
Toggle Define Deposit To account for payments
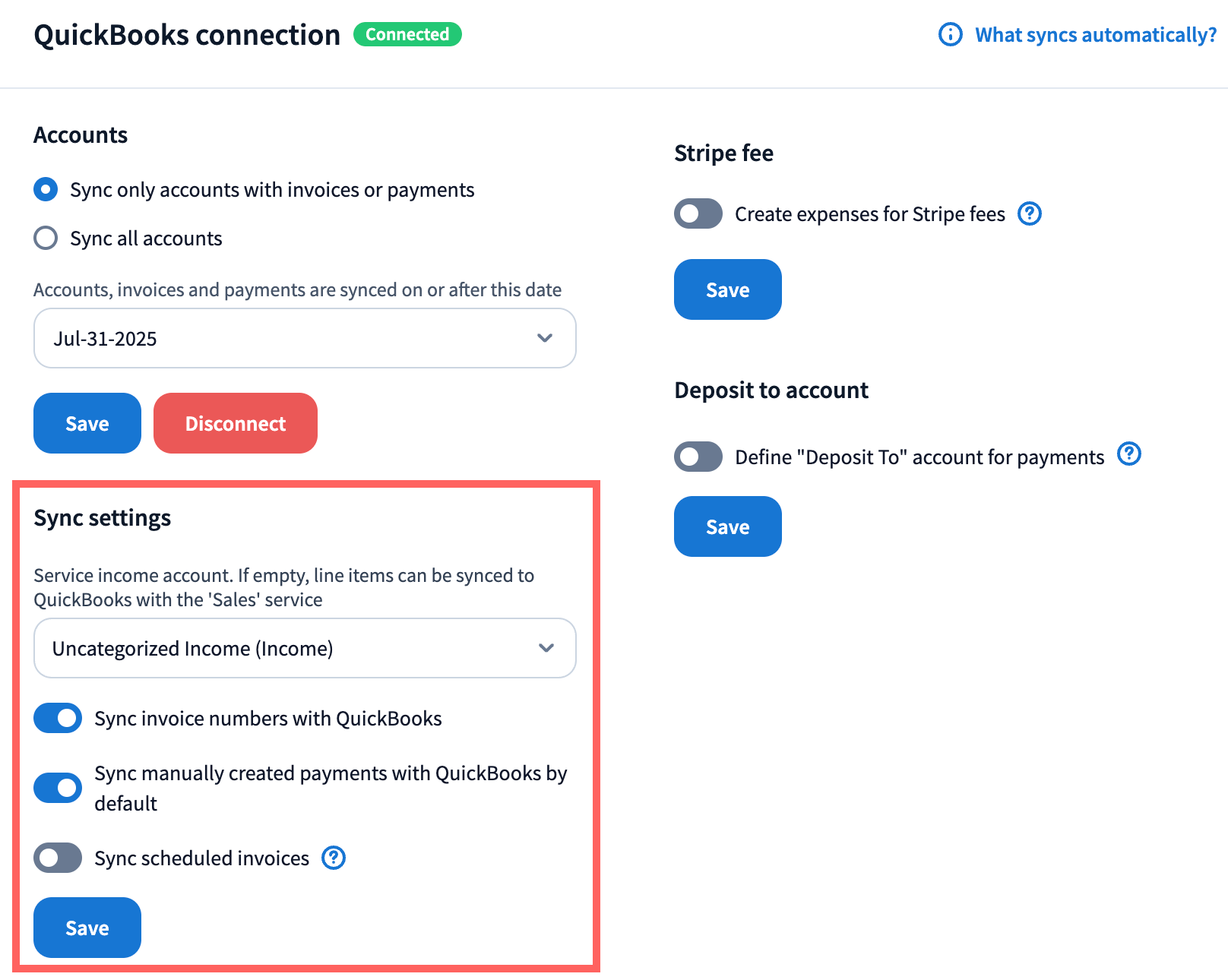click(x=698, y=457)
